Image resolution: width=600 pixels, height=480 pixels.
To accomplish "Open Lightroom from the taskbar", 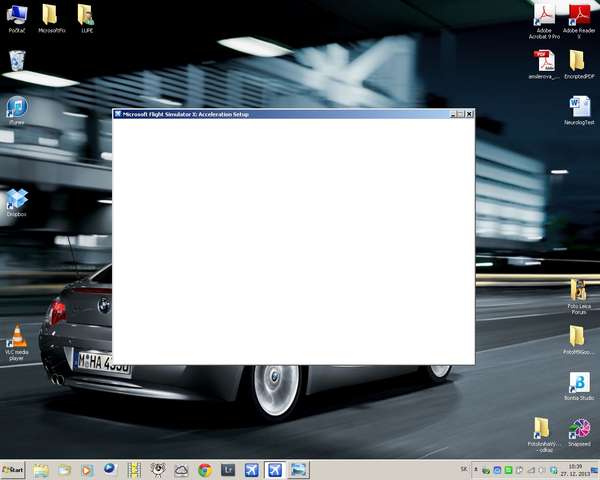I will coord(228,470).
